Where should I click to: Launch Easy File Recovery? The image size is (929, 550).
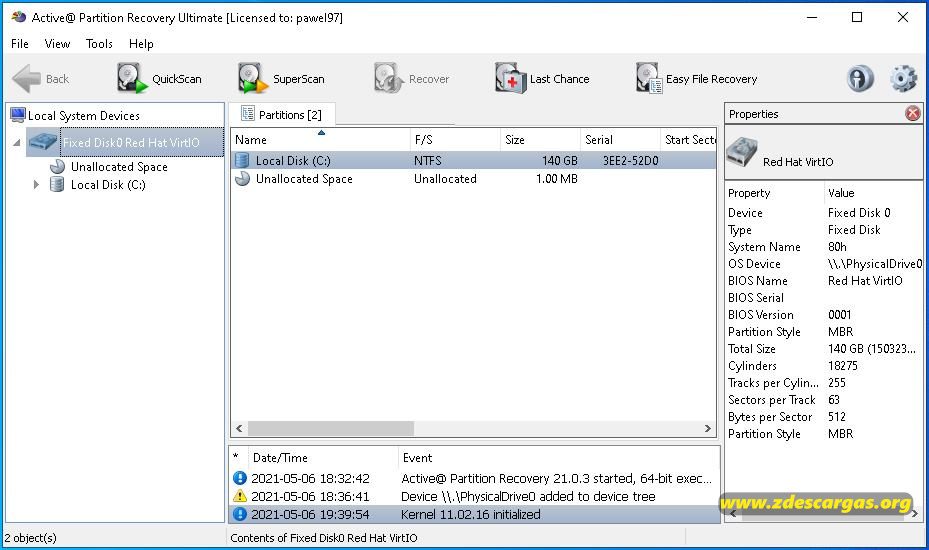click(696, 78)
